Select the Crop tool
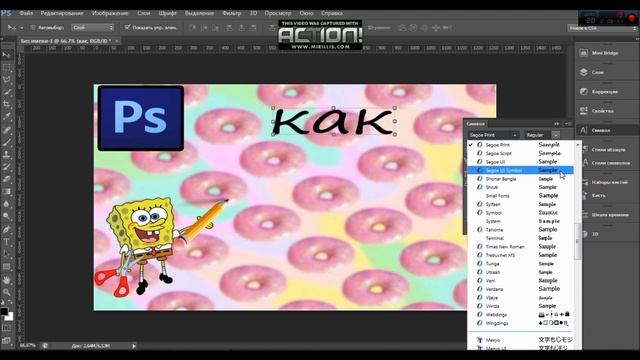Viewport: 640px width, 360px height. coord(7,104)
